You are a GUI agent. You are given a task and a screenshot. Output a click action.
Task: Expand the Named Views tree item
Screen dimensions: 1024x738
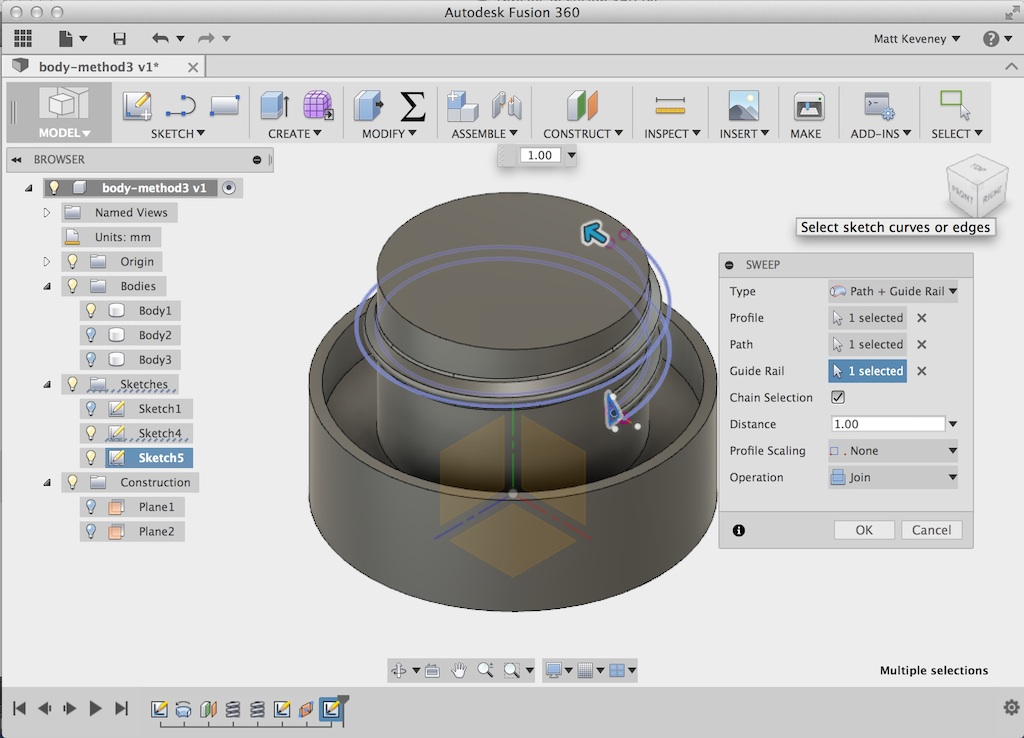[x=46, y=212]
